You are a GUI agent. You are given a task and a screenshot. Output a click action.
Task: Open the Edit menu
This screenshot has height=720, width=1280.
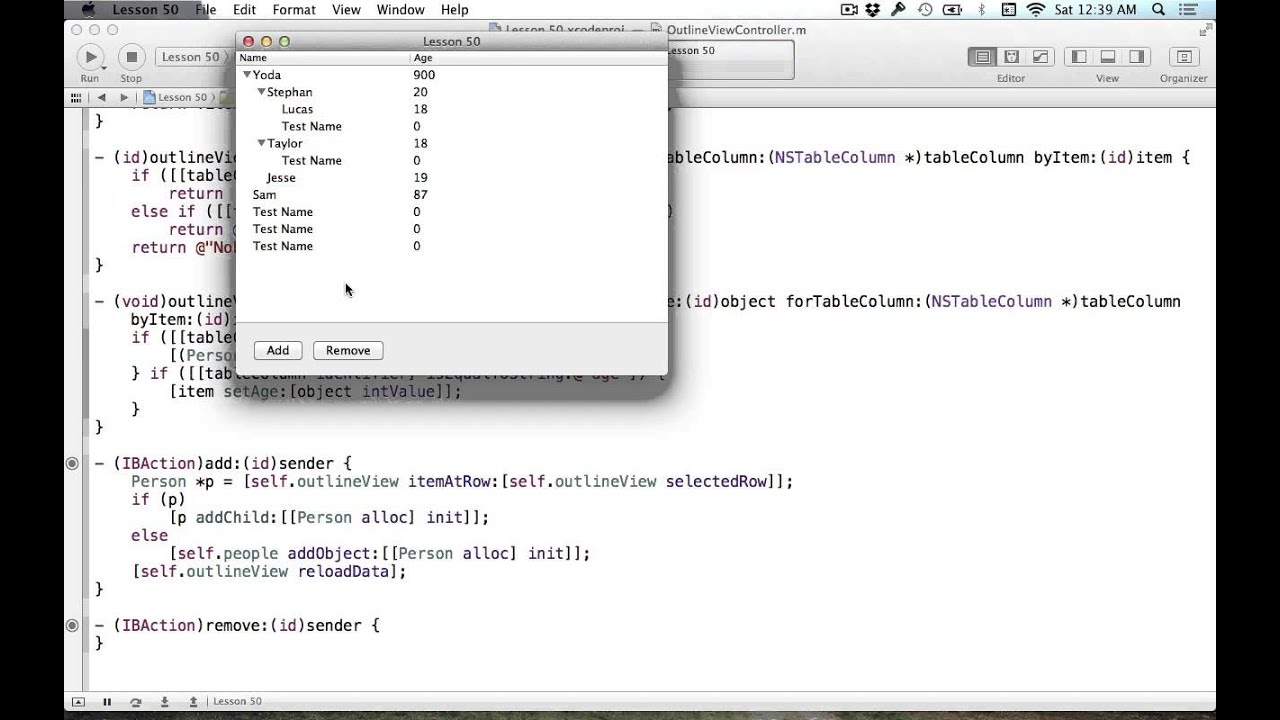[245, 10]
